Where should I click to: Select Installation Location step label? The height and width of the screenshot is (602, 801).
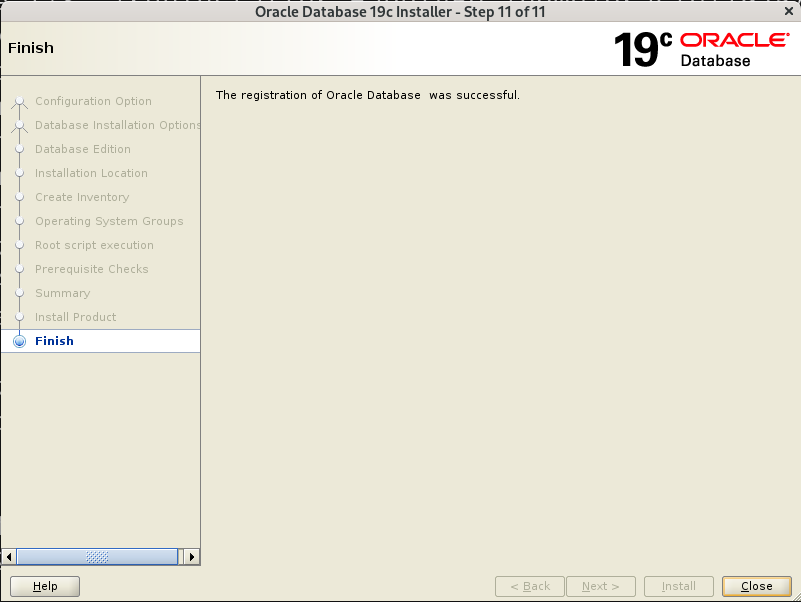(91, 173)
